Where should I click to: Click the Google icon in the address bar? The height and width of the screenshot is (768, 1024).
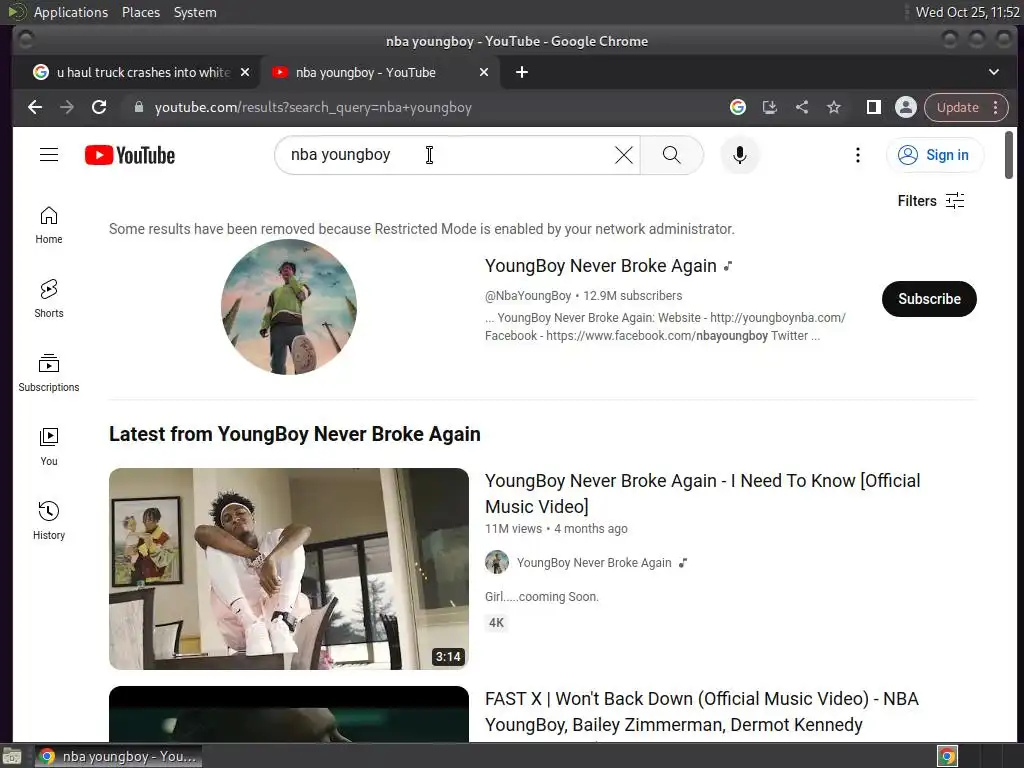click(738, 107)
